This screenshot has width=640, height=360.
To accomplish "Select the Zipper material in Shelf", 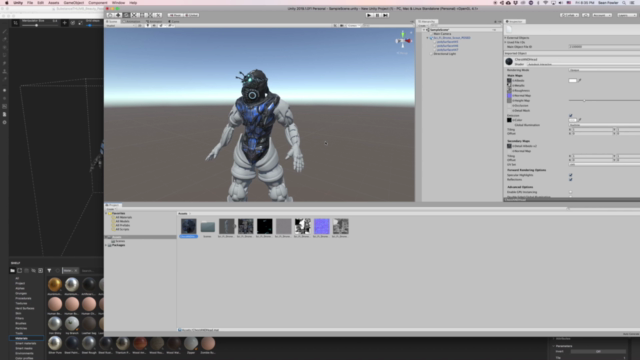I will [191, 343].
